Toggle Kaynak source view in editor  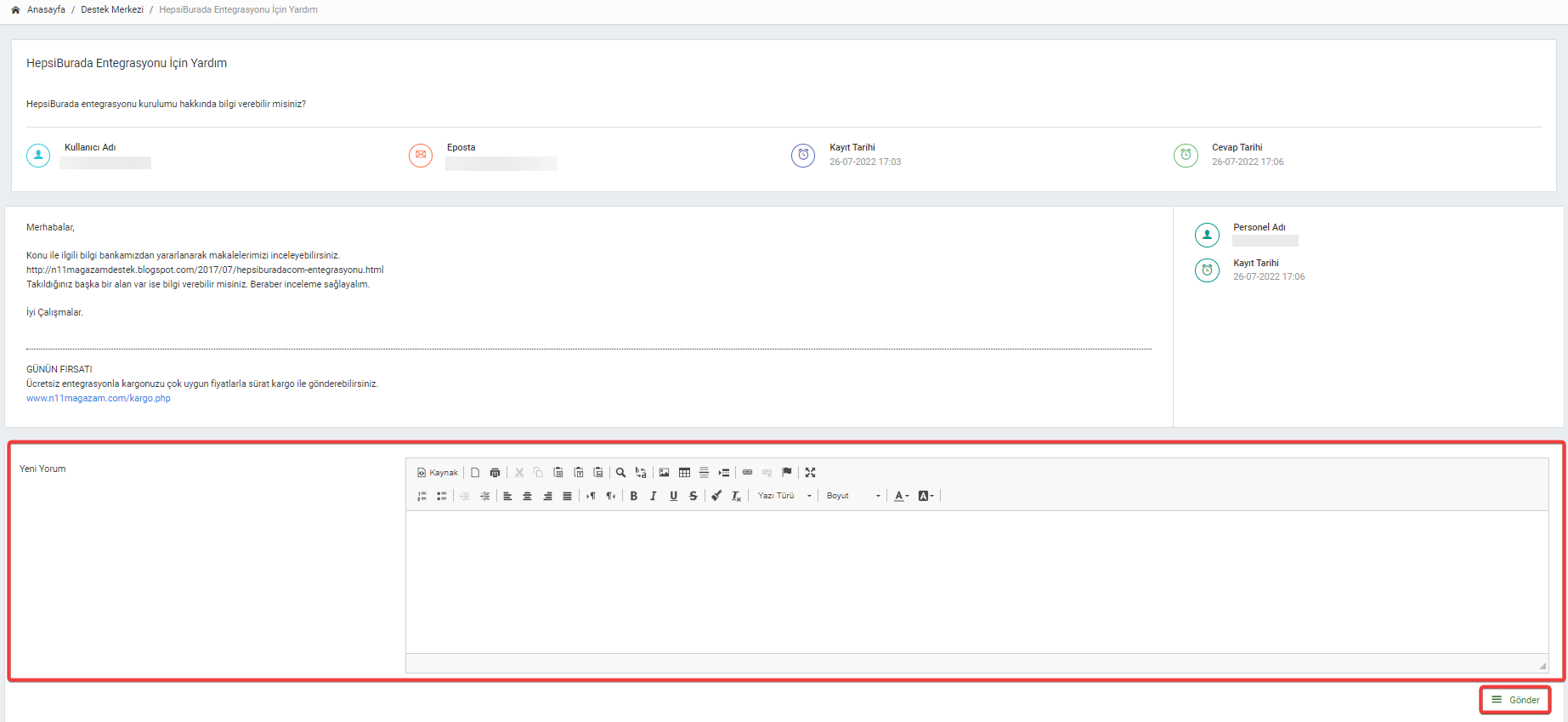pos(438,473)
